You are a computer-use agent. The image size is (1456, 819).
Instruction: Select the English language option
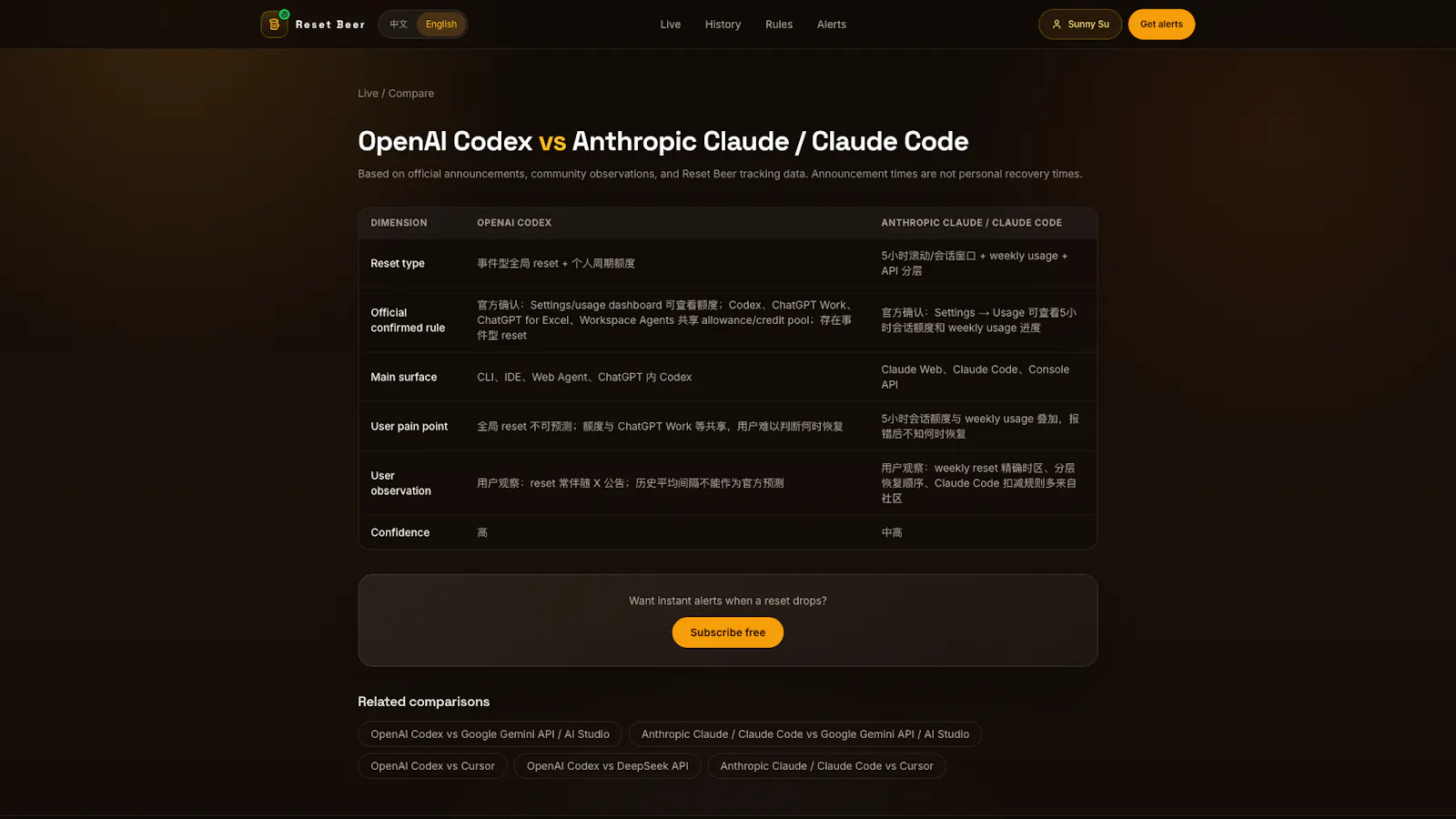(441, 25)
